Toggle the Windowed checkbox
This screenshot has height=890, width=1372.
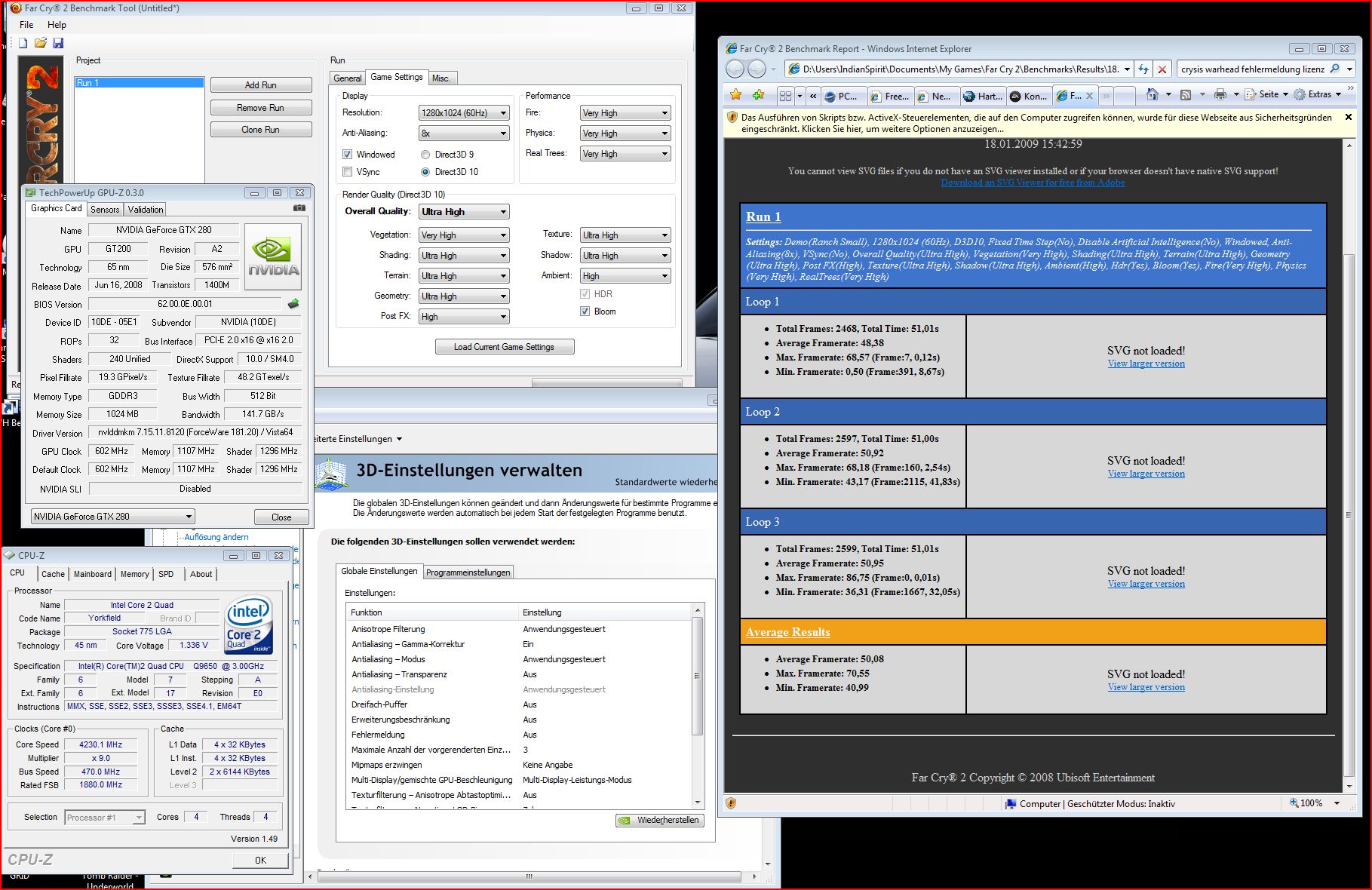click(x=348, y=155)
